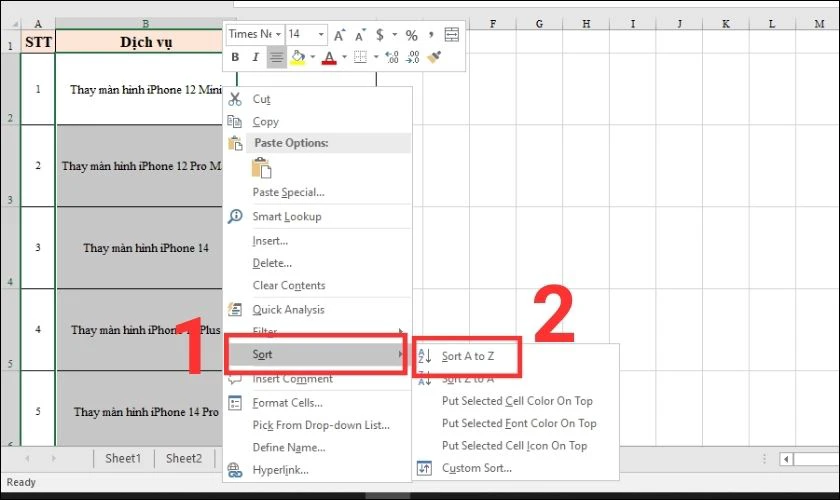
Task: Click Decrease Decimal icon
Action: tap(412, 57)
